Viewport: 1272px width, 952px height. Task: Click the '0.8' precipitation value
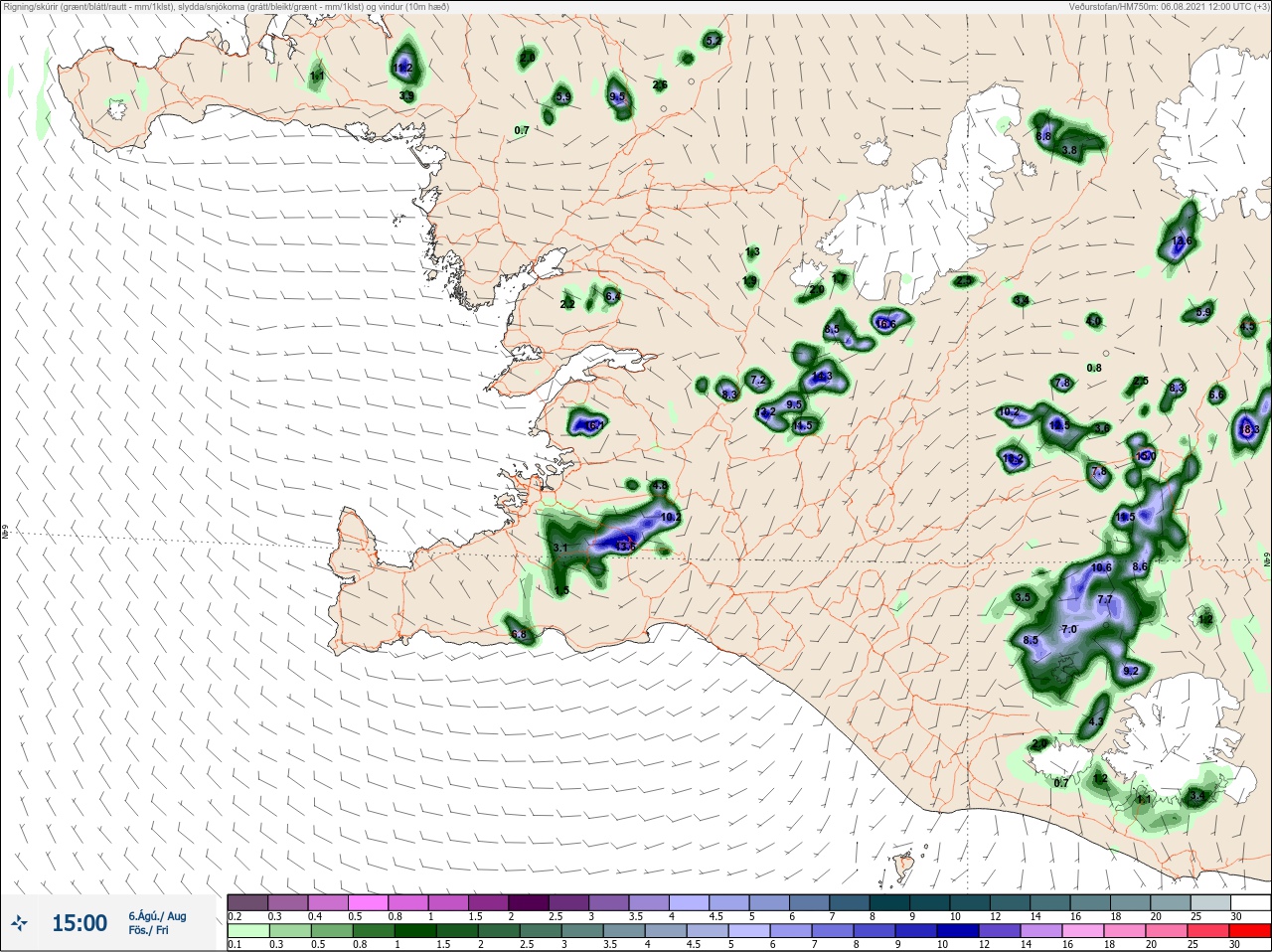[x=1094, y=368]
